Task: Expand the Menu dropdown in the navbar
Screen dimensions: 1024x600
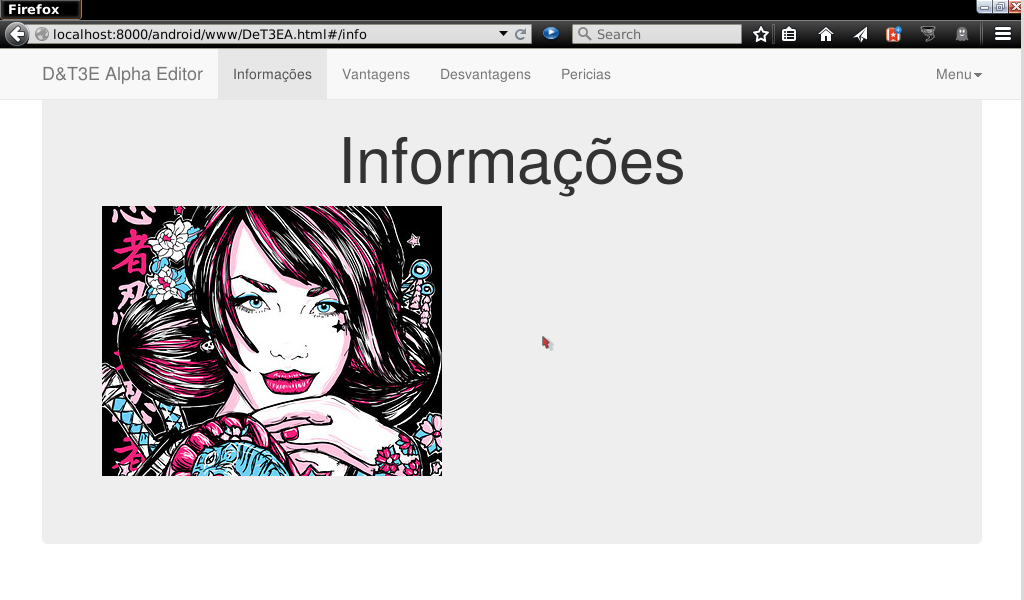Action: click(958, 74)
